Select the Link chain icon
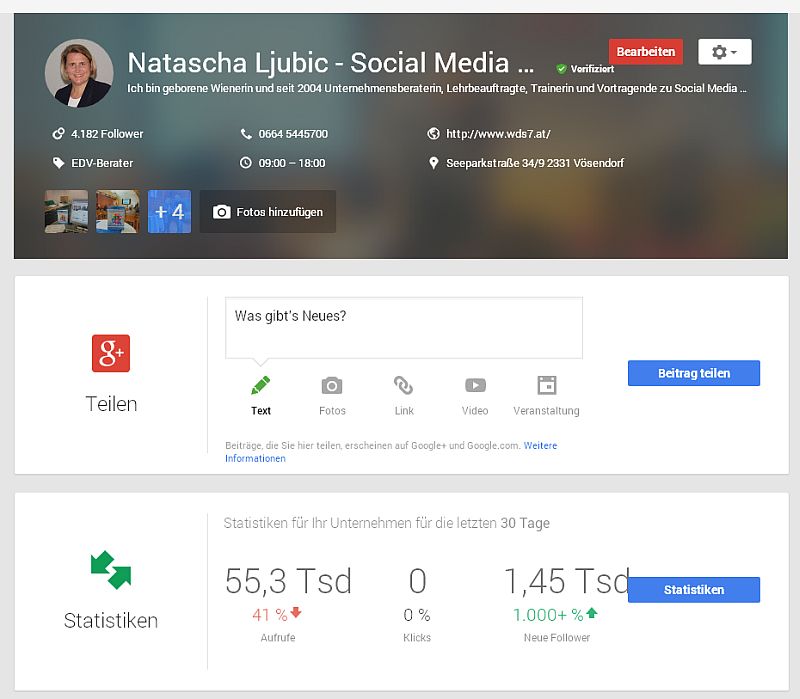Screen dimensions: 800x699 pyautogui.click(x=403, y=385)
